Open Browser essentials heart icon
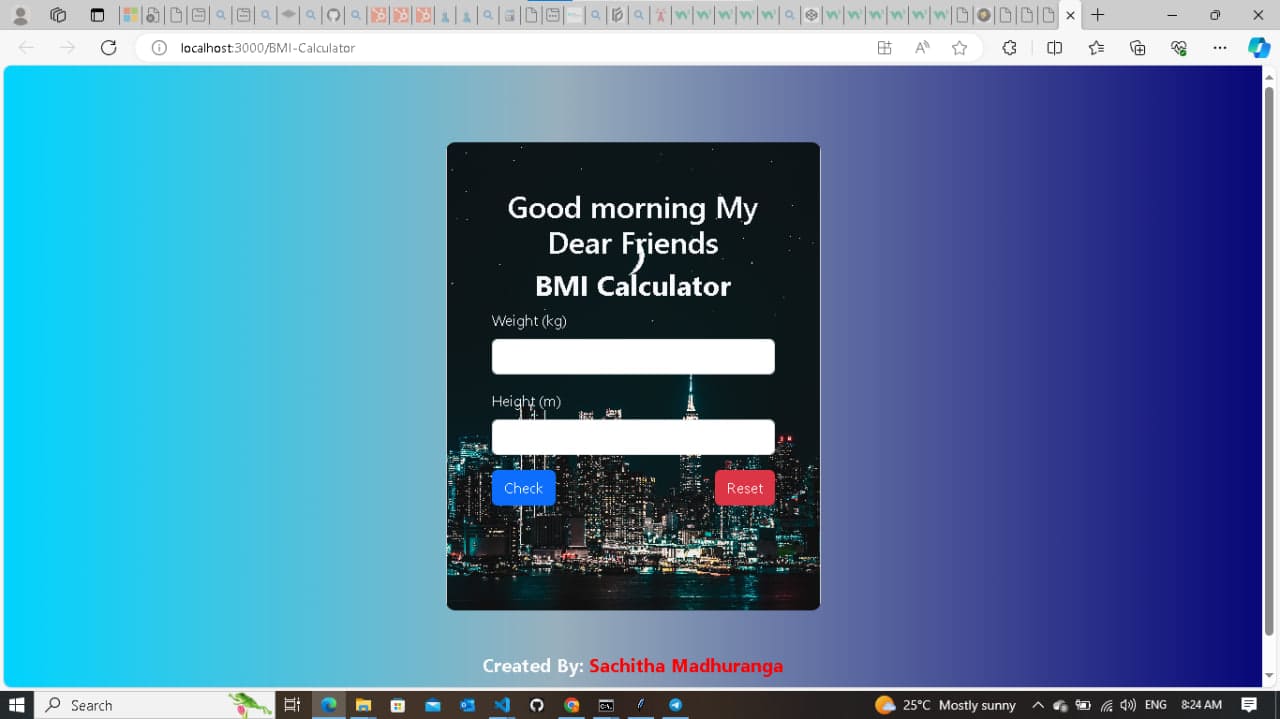The image size is (1280, 719). 1178,48
